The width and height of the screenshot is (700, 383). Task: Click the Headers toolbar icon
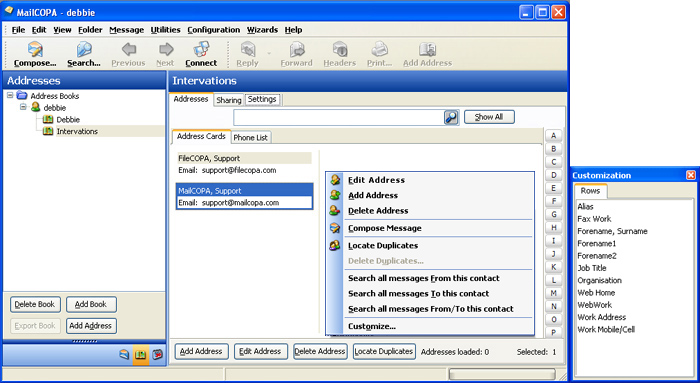pos(340,49)
